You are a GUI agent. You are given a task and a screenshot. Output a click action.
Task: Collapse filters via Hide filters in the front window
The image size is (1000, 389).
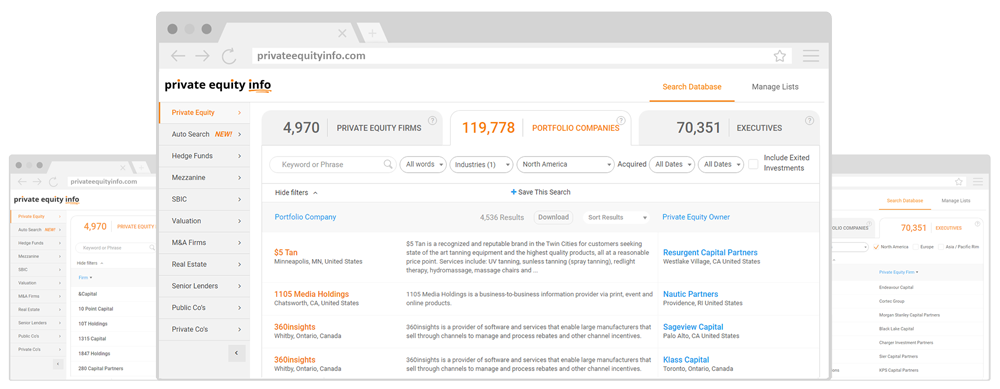296,192
